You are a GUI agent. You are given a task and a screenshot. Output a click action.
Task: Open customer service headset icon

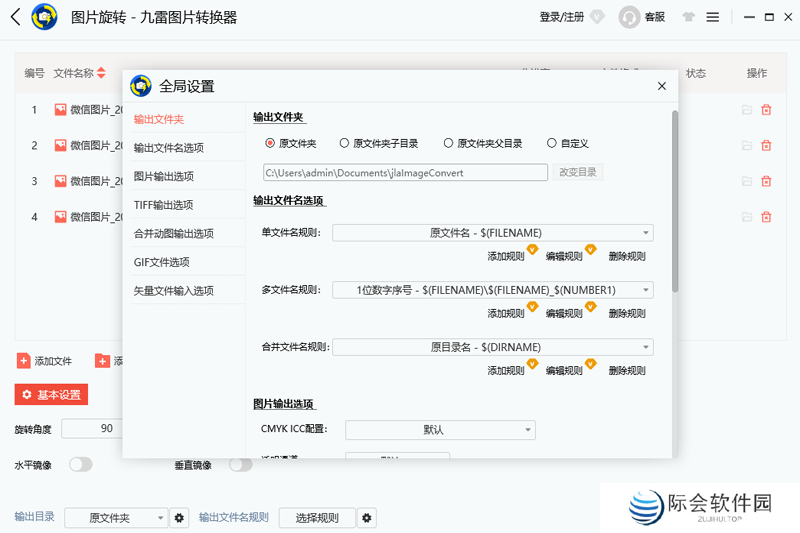coord(629,17)
